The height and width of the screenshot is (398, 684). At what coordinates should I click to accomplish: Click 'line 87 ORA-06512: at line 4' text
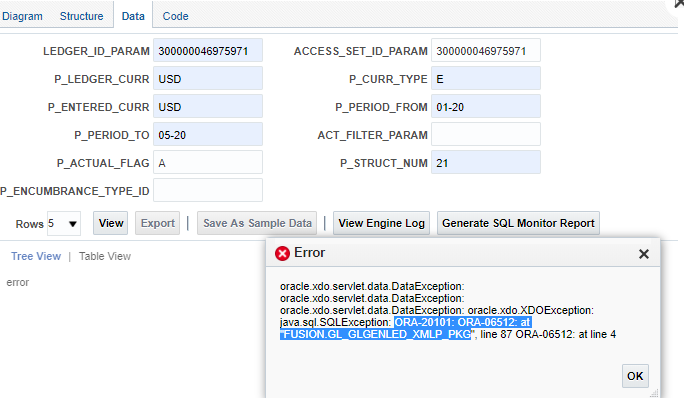(x=548, y=334)
